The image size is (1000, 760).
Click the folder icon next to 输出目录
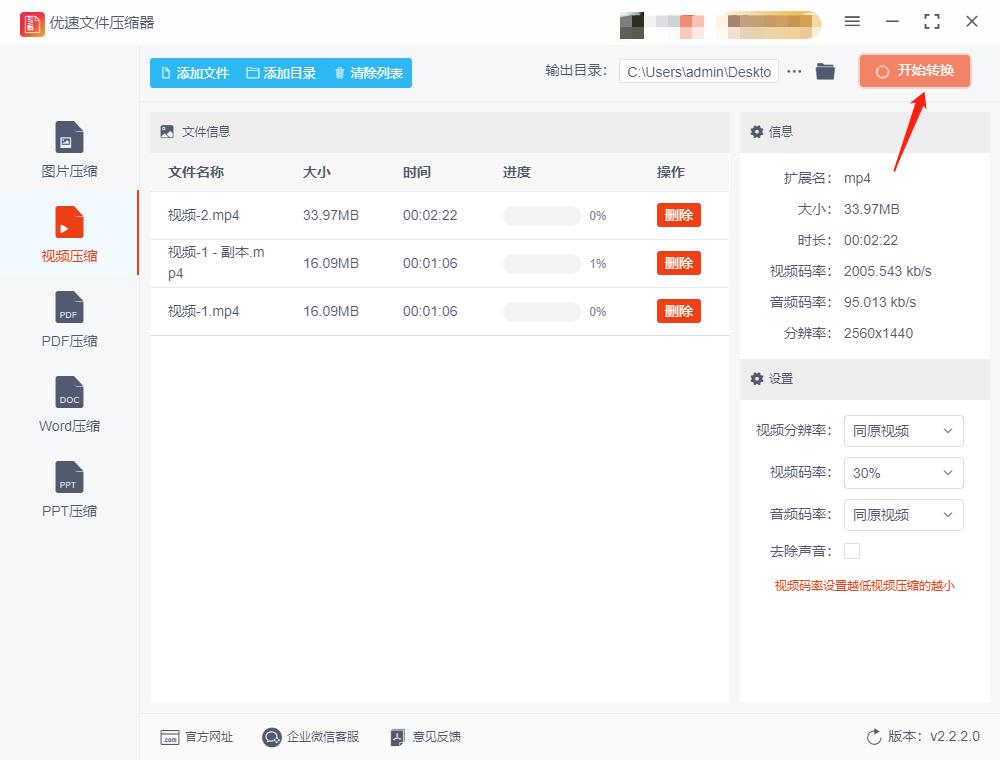click(x=825, y=71)
